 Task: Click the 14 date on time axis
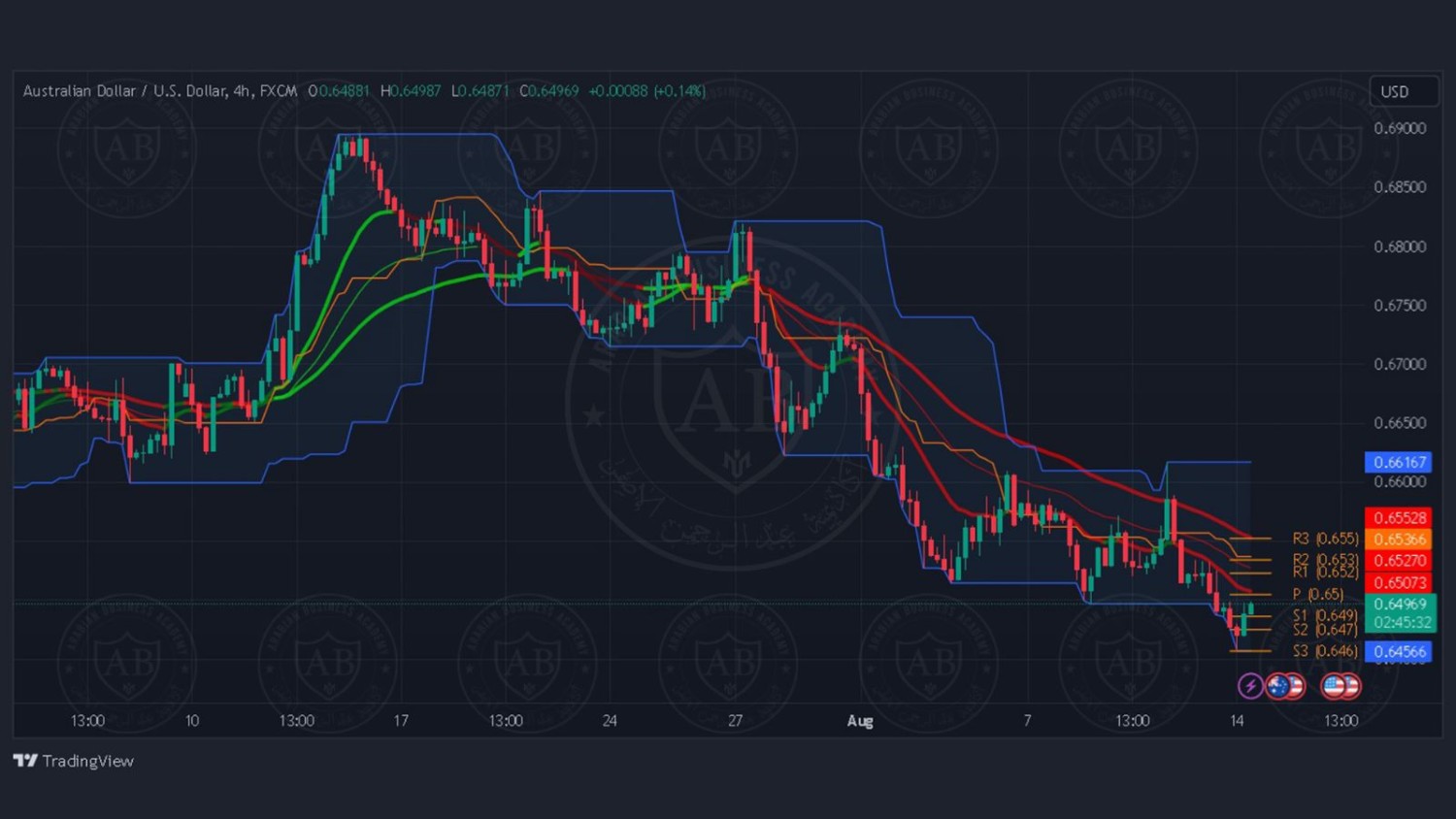click(x=1237, y=720)
